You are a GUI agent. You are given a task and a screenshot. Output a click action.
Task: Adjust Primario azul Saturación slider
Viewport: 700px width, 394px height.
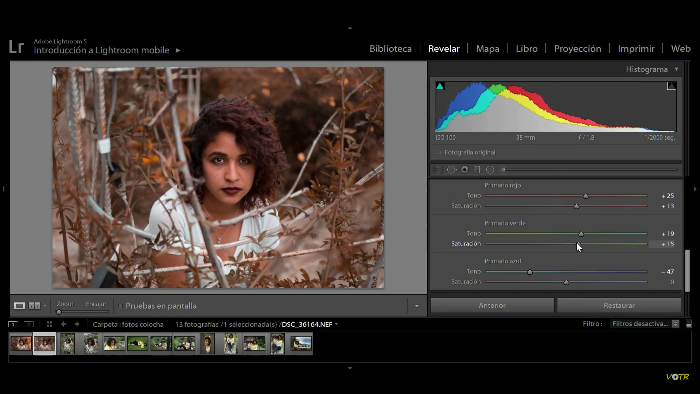pos(566,282)
